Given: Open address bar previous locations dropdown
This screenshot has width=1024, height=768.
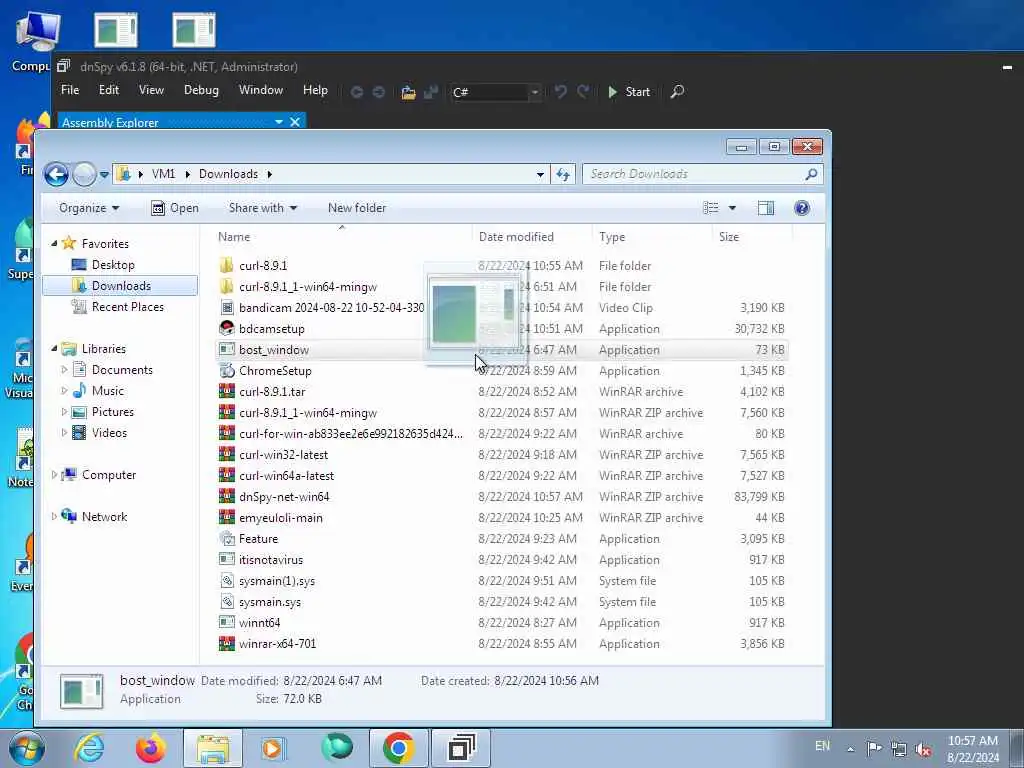Looking at the screenshot, I should pyautogui.click(x=540, y=174).
